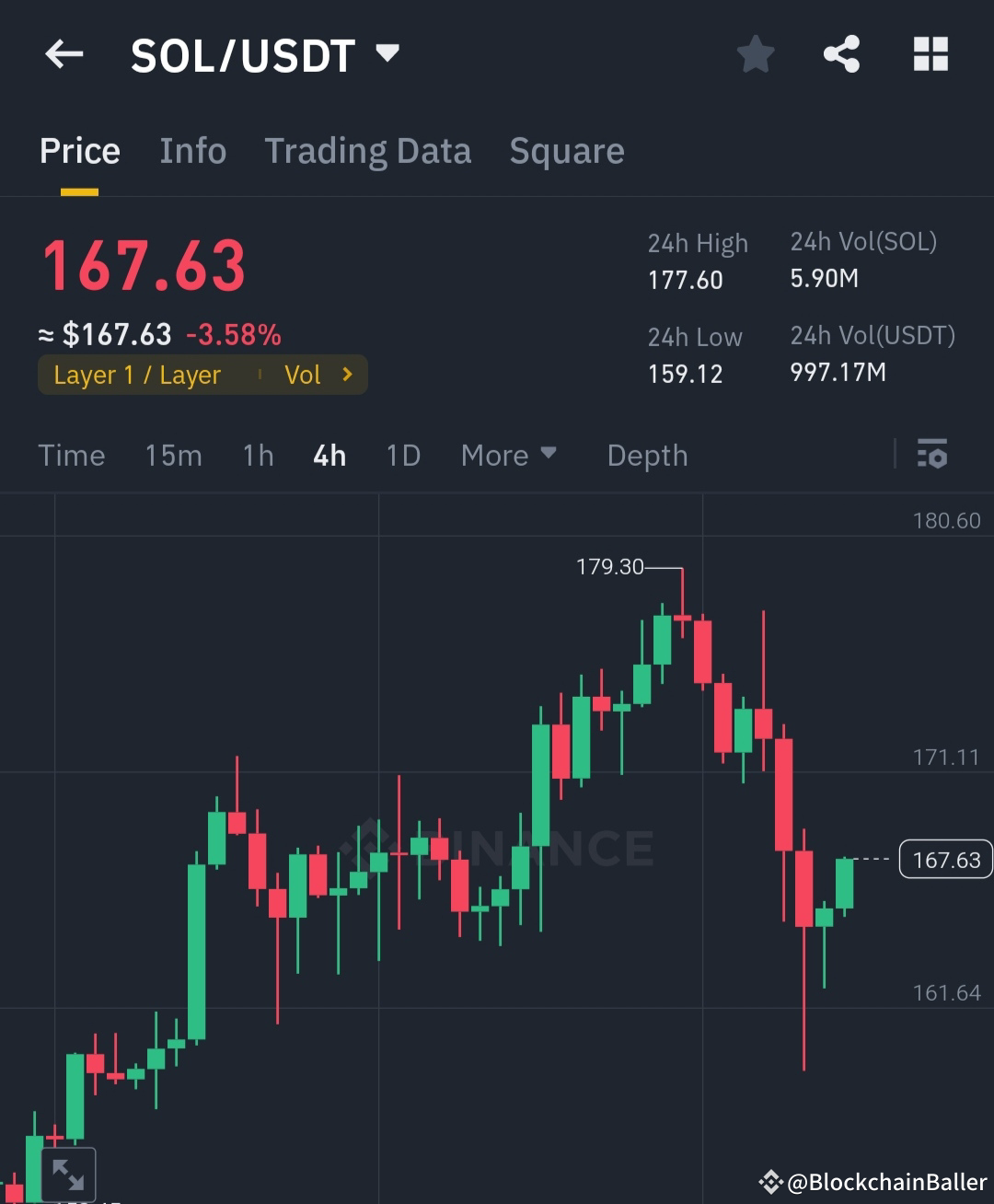Tap the 167.63 current price label
The width and height of the screenshot is (994, 1204).
coord(945,859)
